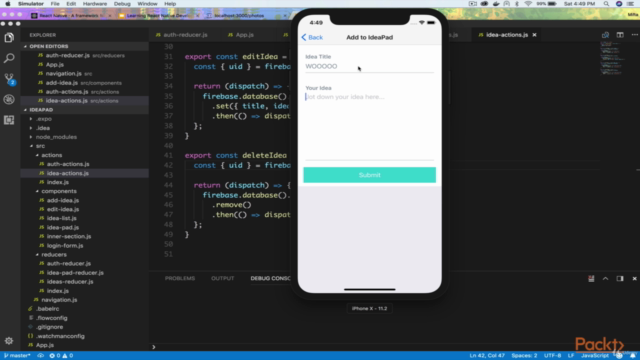Expand the node_modules folder
This screenshot has height=360, width=640.
[31, 137]
